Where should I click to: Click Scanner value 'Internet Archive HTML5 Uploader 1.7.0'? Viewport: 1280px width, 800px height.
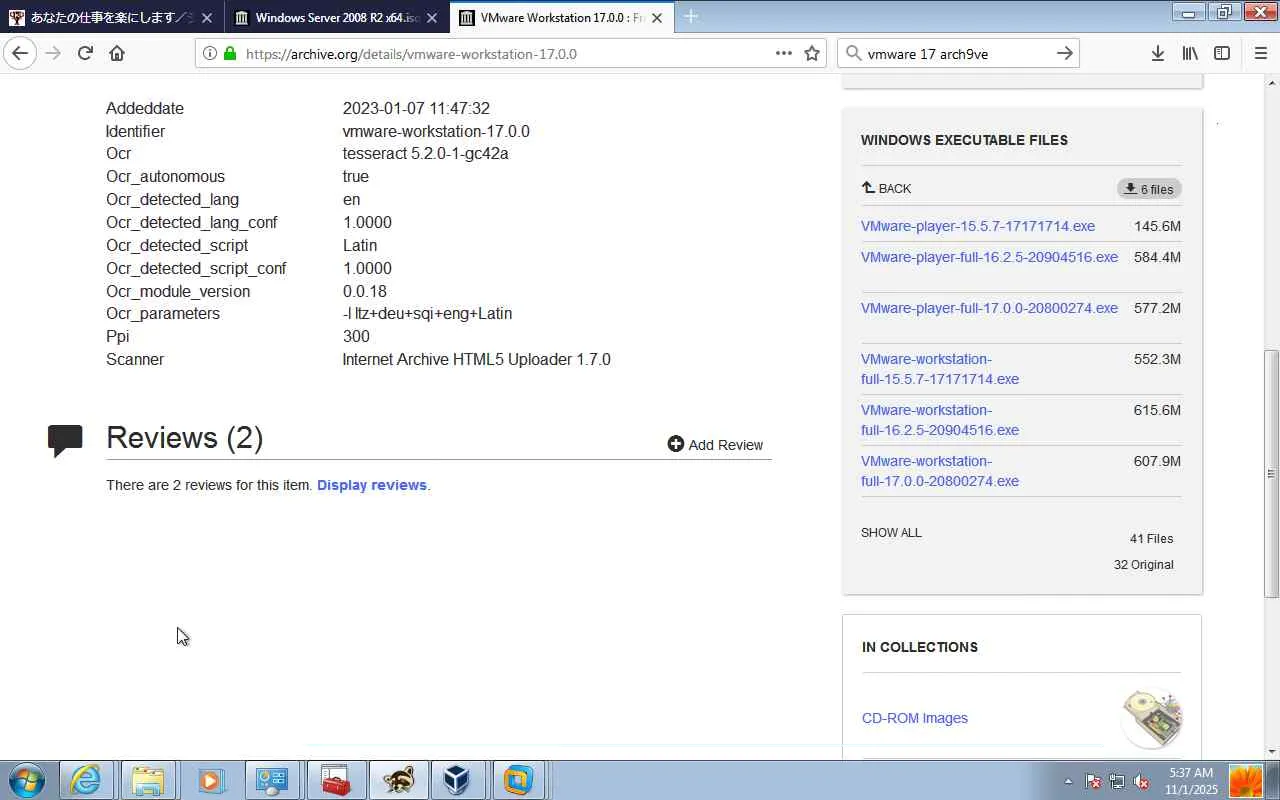(476, 359)
